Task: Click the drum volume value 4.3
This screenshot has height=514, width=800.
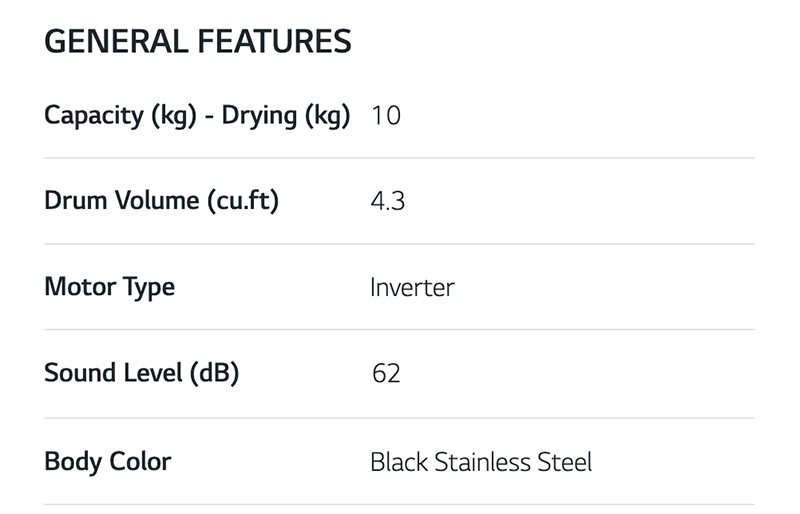Action: click(x=387, y=201)
